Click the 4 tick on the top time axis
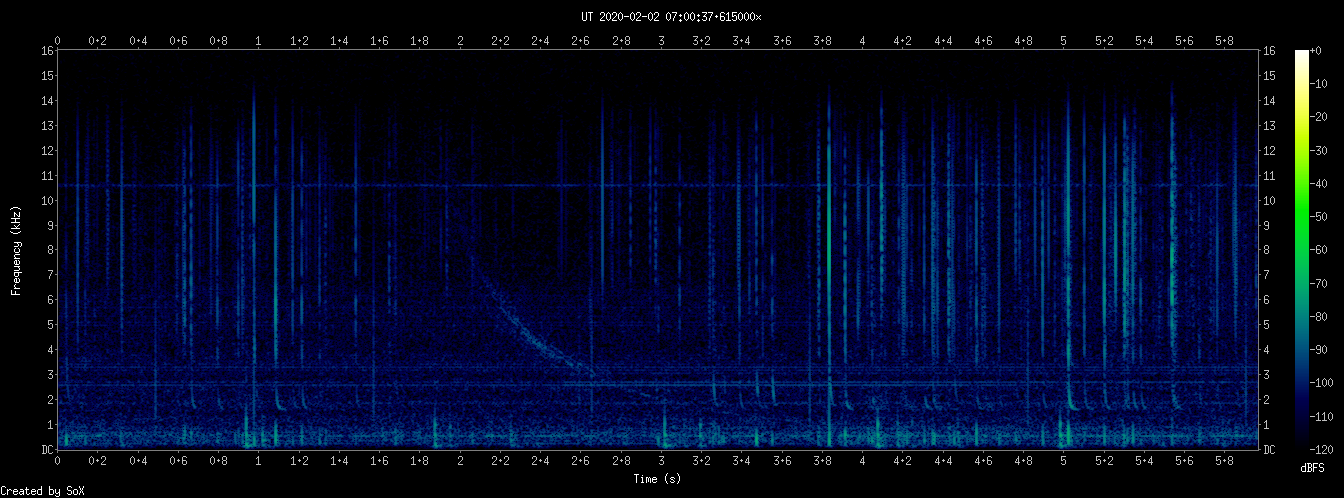This screenshot has height=498, width=1344. 862,40
